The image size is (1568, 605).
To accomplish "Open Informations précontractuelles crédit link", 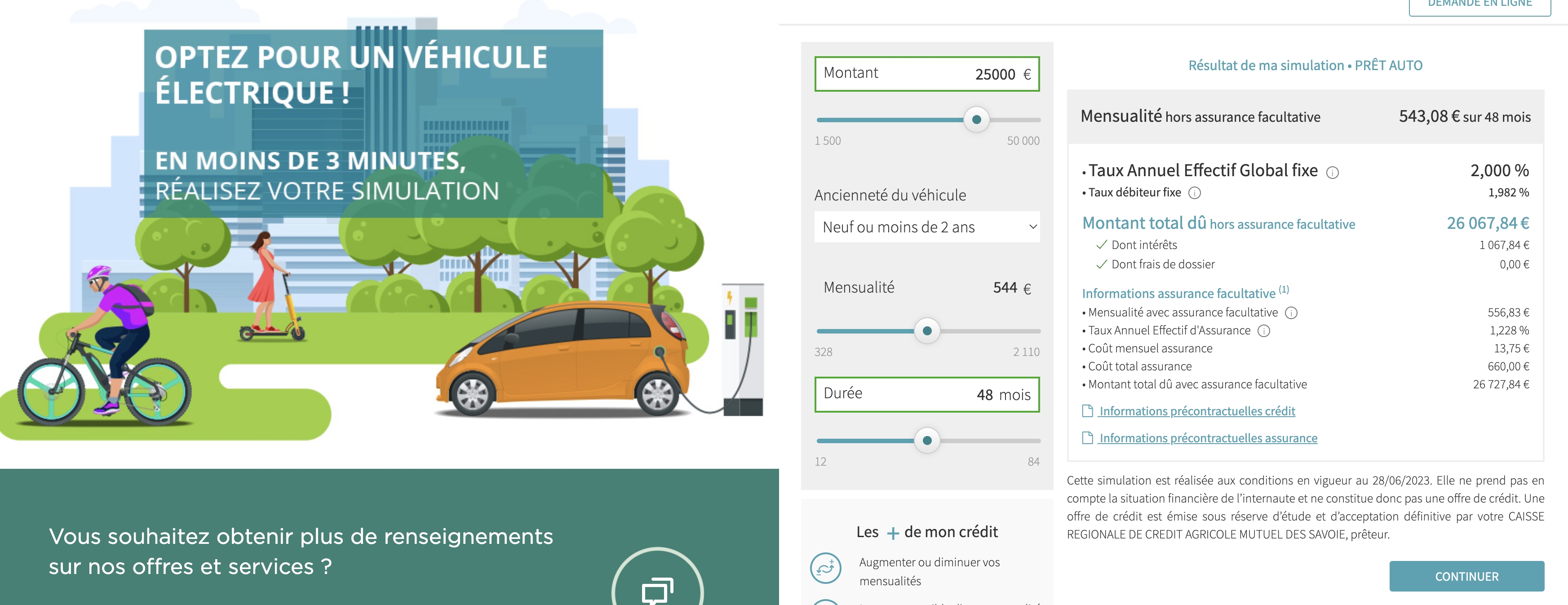I will 1197,411.
